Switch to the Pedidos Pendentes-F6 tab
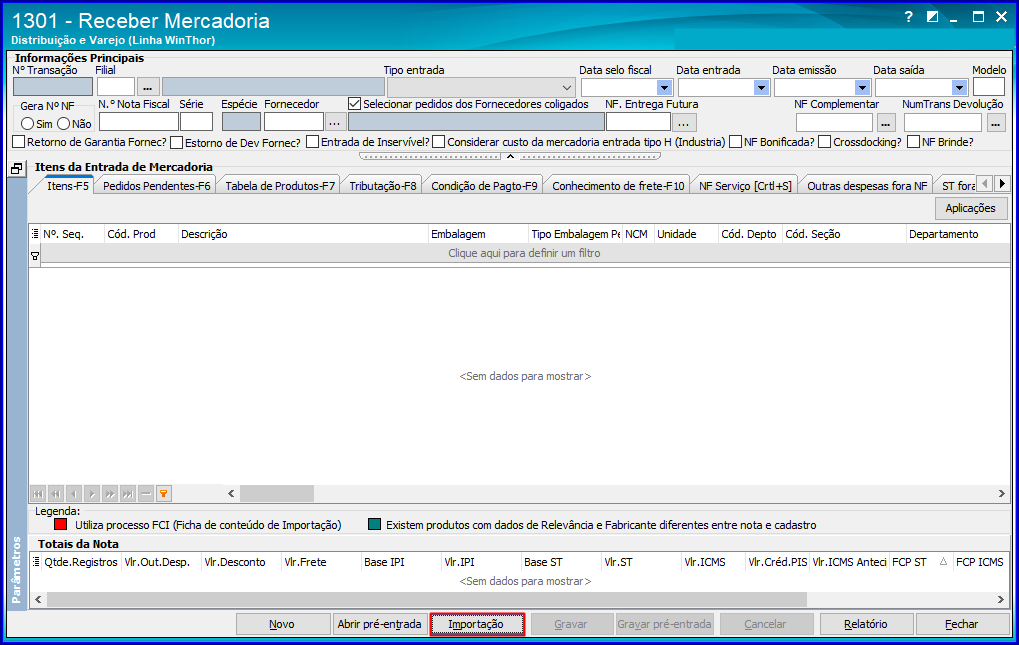The height and width of the screenshot is (645, 1019). (157, 186)
